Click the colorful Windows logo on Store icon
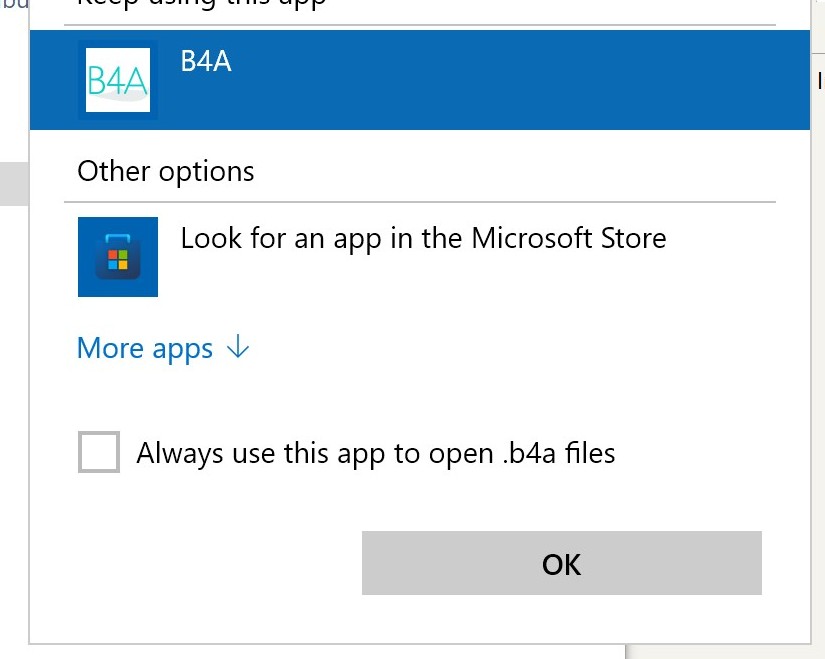This screenshot has width=825, height=659. click(x=118, y=261)
